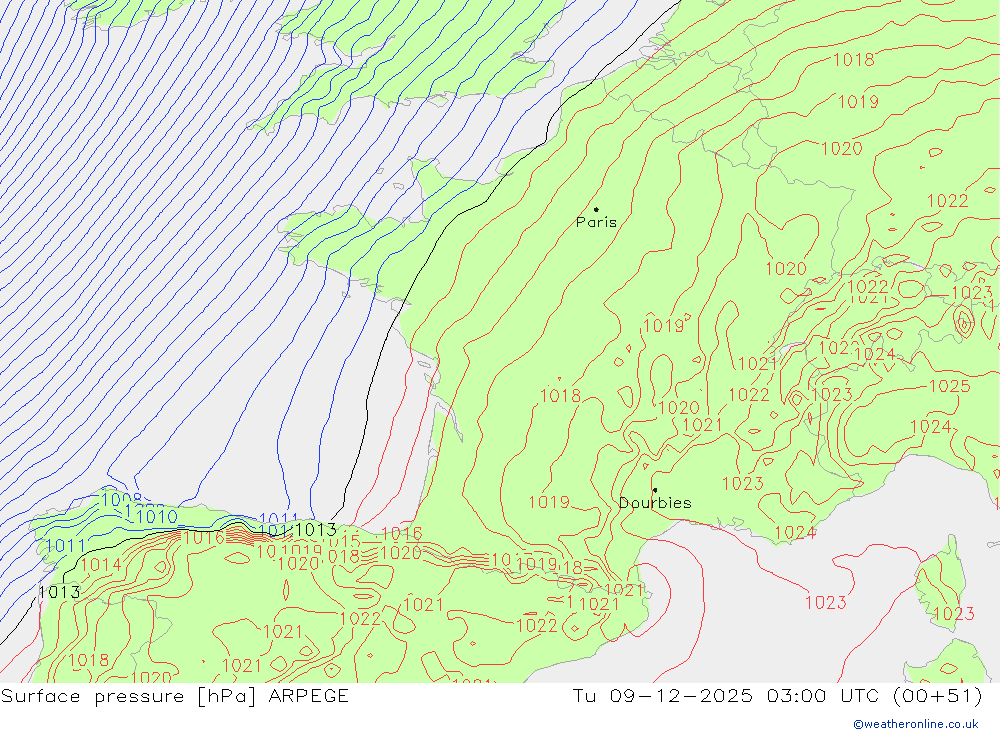Screen dimensions: 1000x733
Task: Click the weatheronline.co.uk copyright link
Action: click(916, 724)
